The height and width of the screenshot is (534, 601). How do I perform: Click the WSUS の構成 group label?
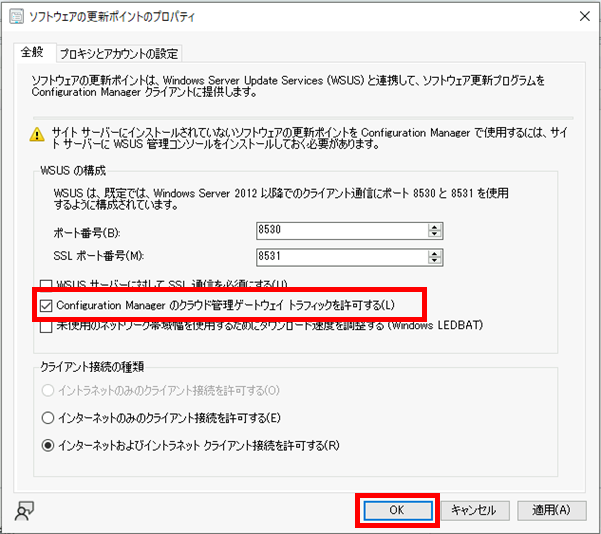point(73,170)
